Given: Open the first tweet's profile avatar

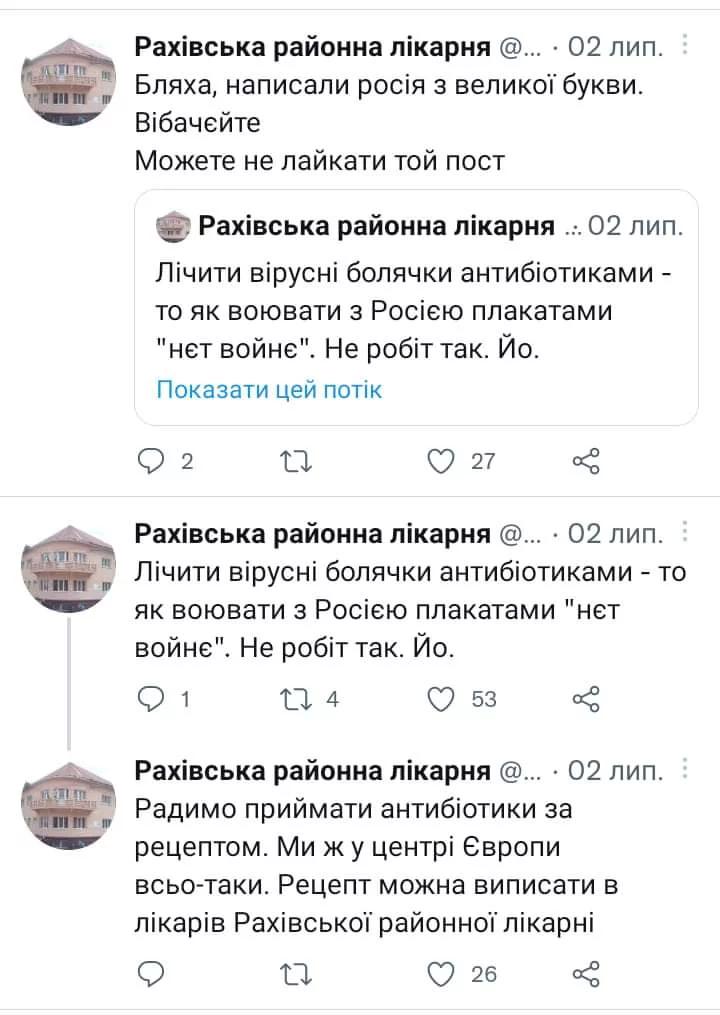Looking at the screenshot, I should click(69, 81).
